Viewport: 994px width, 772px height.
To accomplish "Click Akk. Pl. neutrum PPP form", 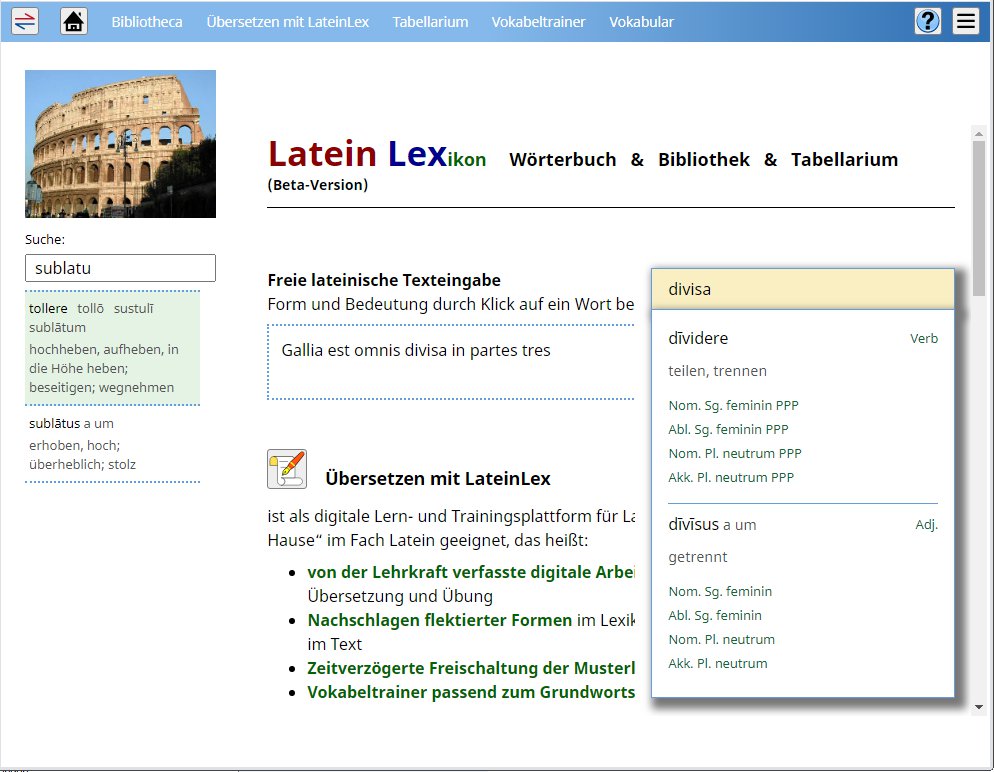I will pos(731,478).
